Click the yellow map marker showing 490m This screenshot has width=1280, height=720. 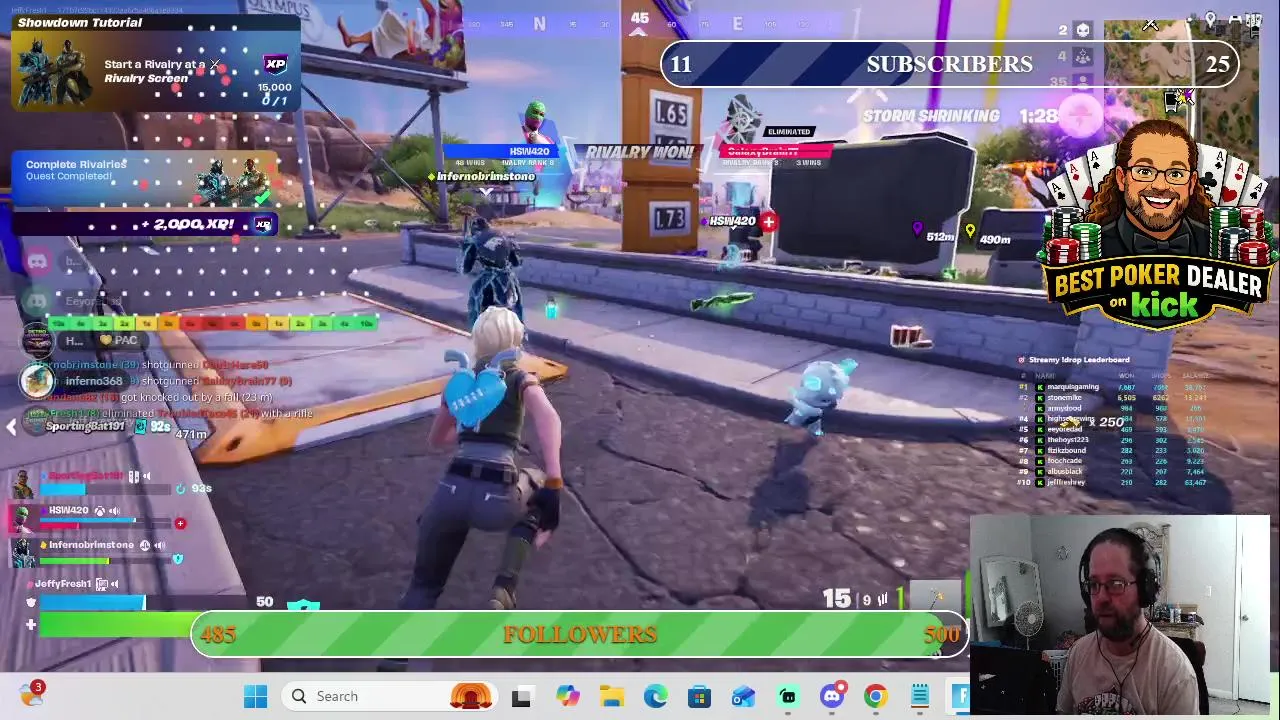coord(970,232)
